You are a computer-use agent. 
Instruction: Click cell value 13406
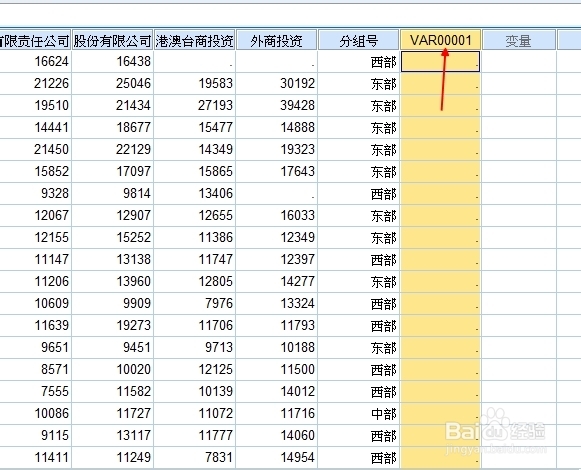point(216,193)
